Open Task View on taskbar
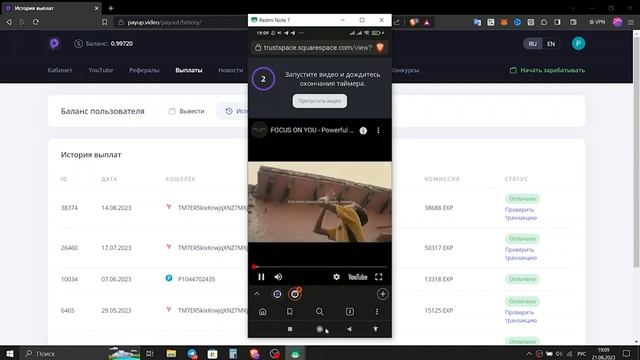The width and height of the screenshot is (640, 360). (x=150, y=353)
